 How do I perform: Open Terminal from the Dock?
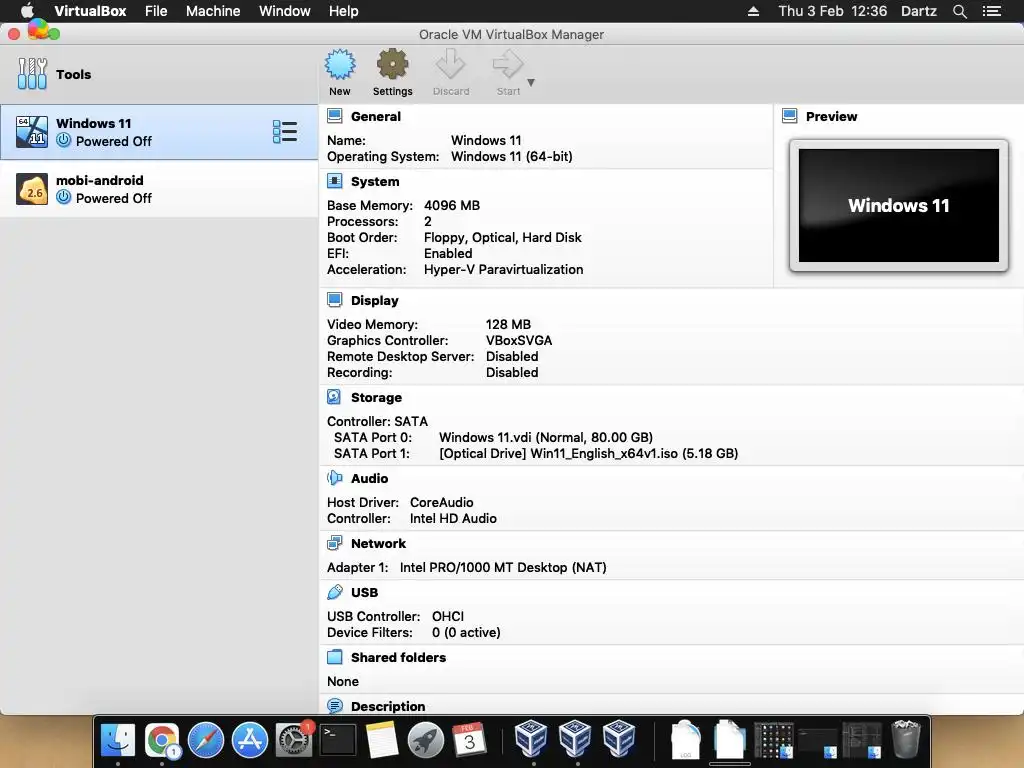(338, 740)
